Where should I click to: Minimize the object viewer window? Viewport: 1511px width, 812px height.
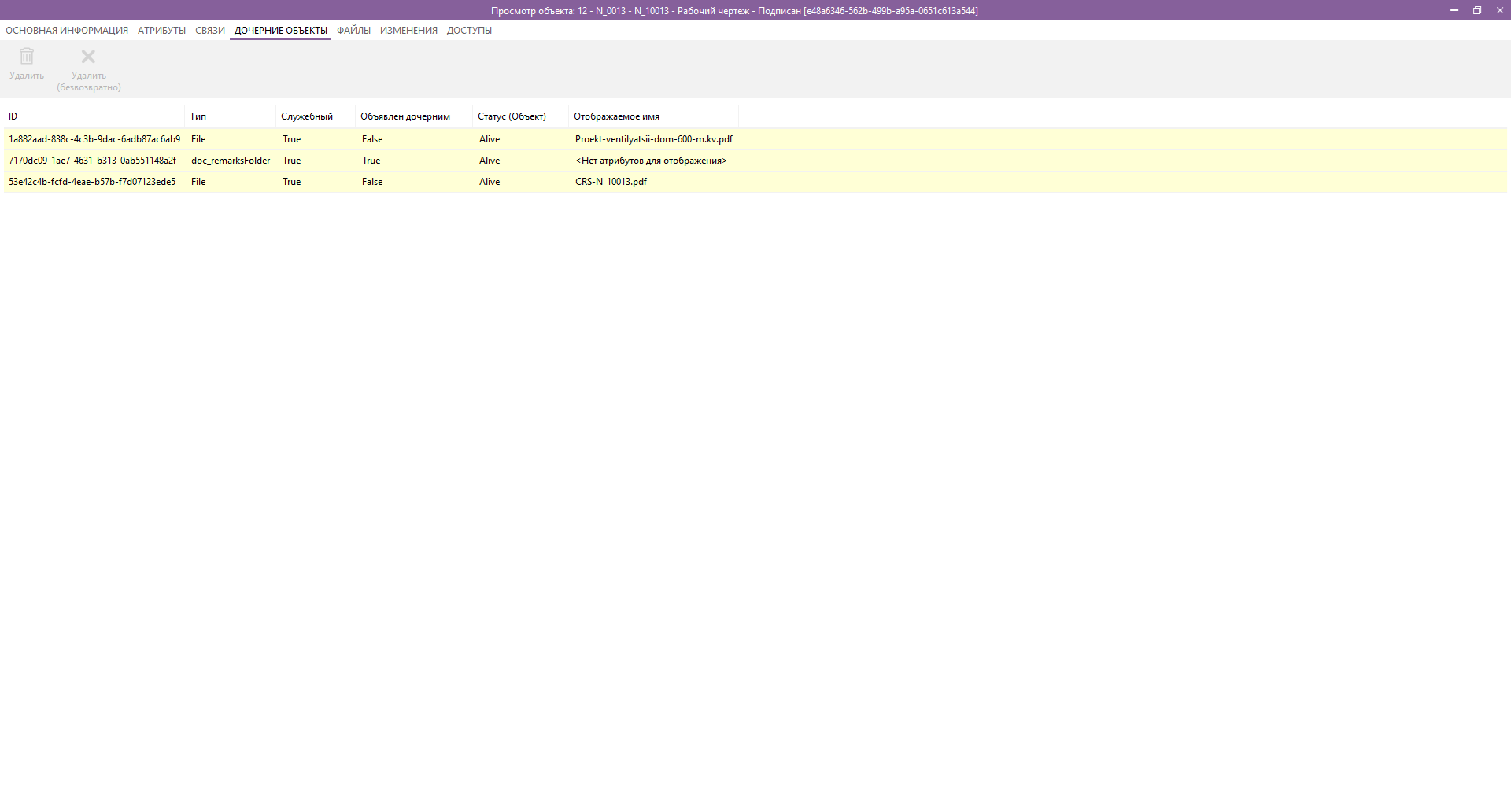coord(1454,10)
